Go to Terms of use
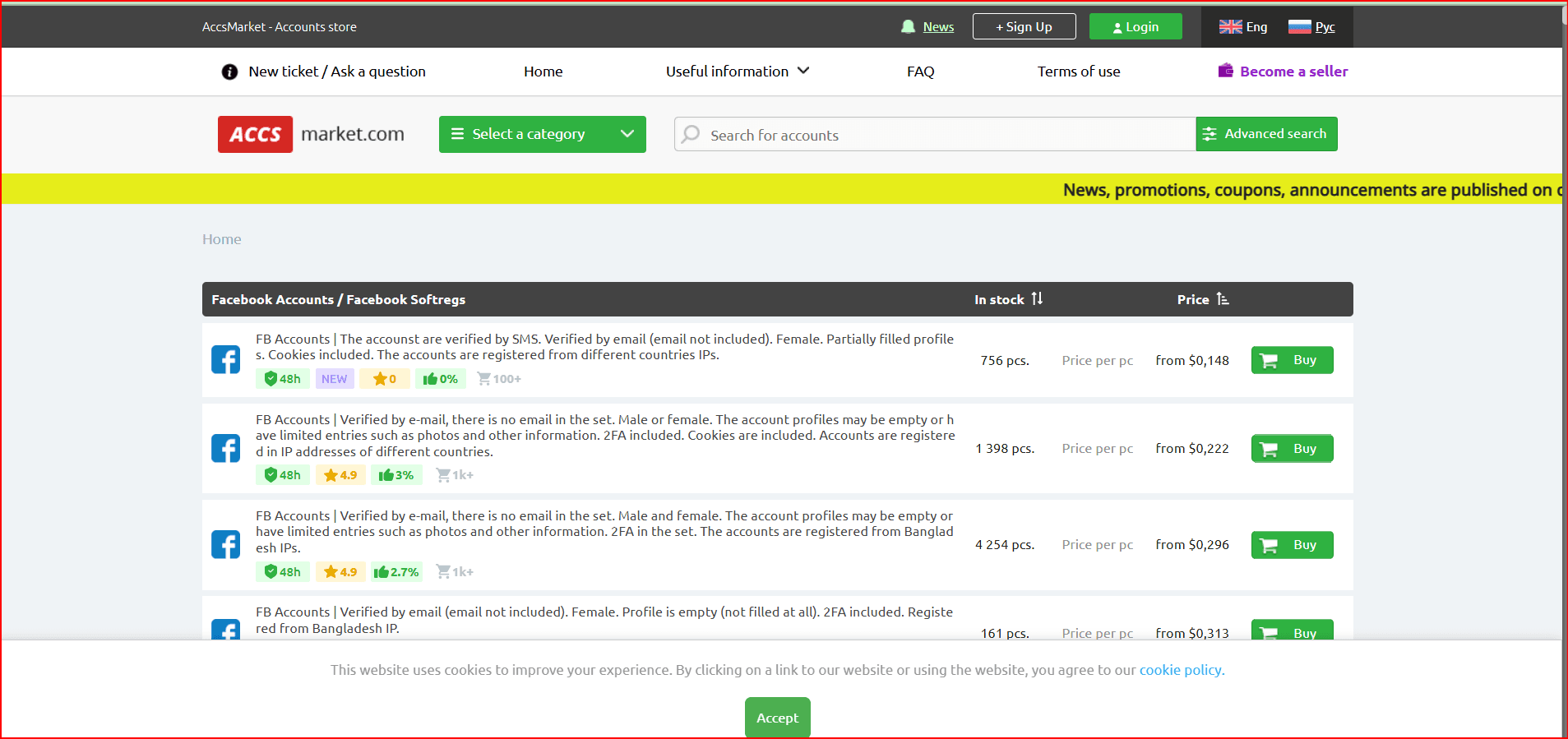The height and width of the screenshot is (739, 1568). click(1078, 72)
